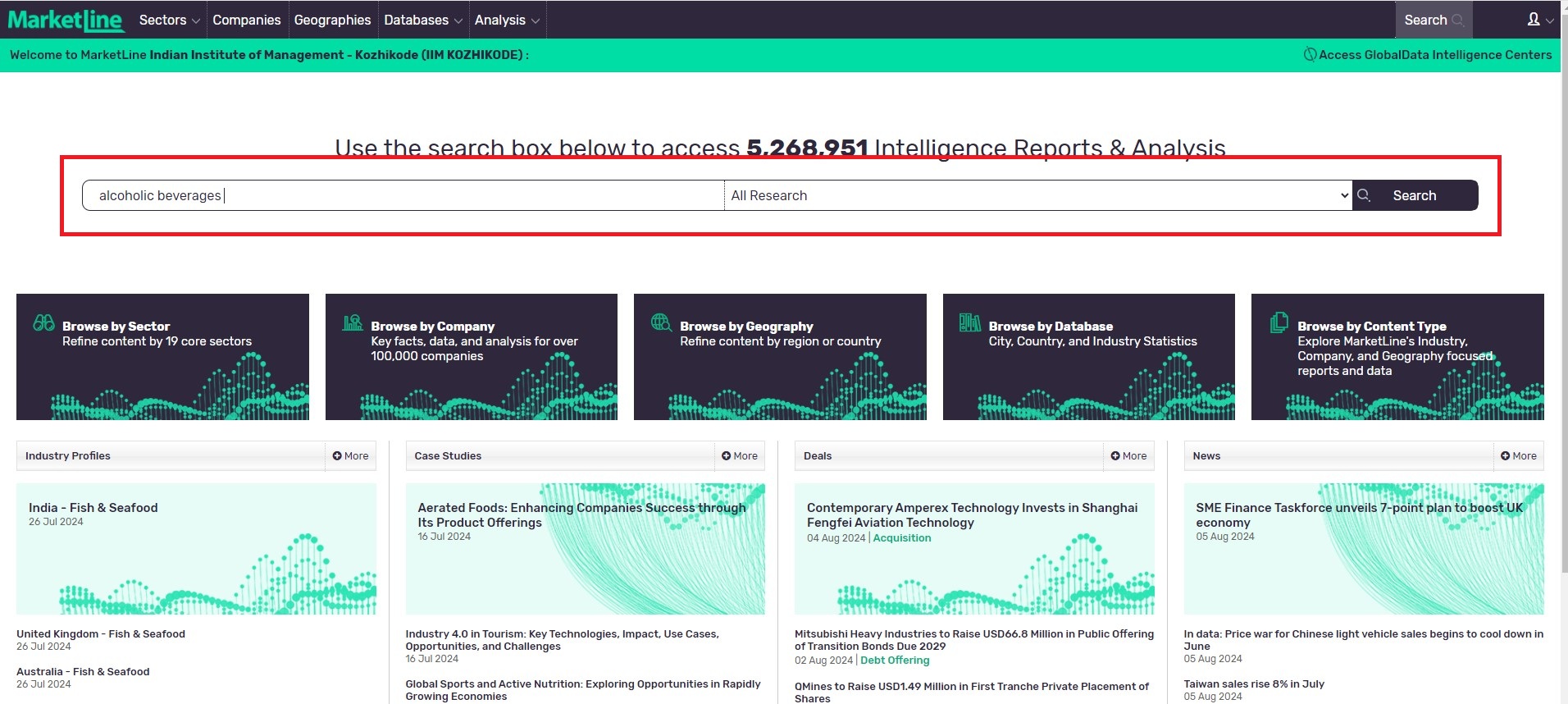Click the alcoholic beverages search field

point(402,195)
